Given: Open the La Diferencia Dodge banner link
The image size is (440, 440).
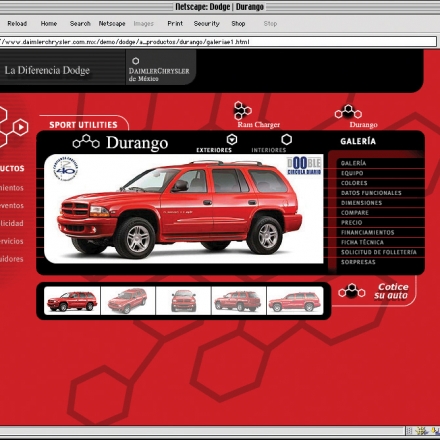Looking at the screenshot, I should click(47, 70).
